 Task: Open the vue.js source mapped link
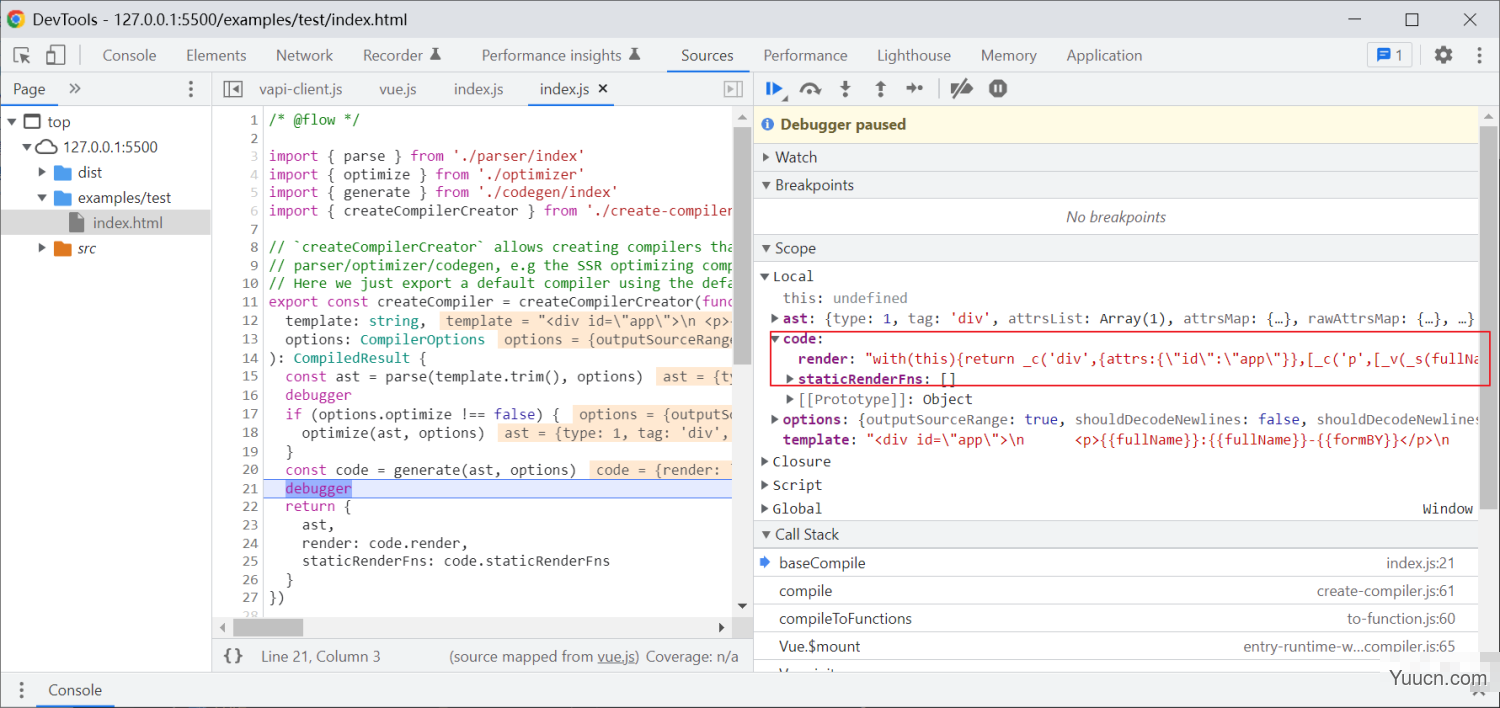[x=617, y=657]
